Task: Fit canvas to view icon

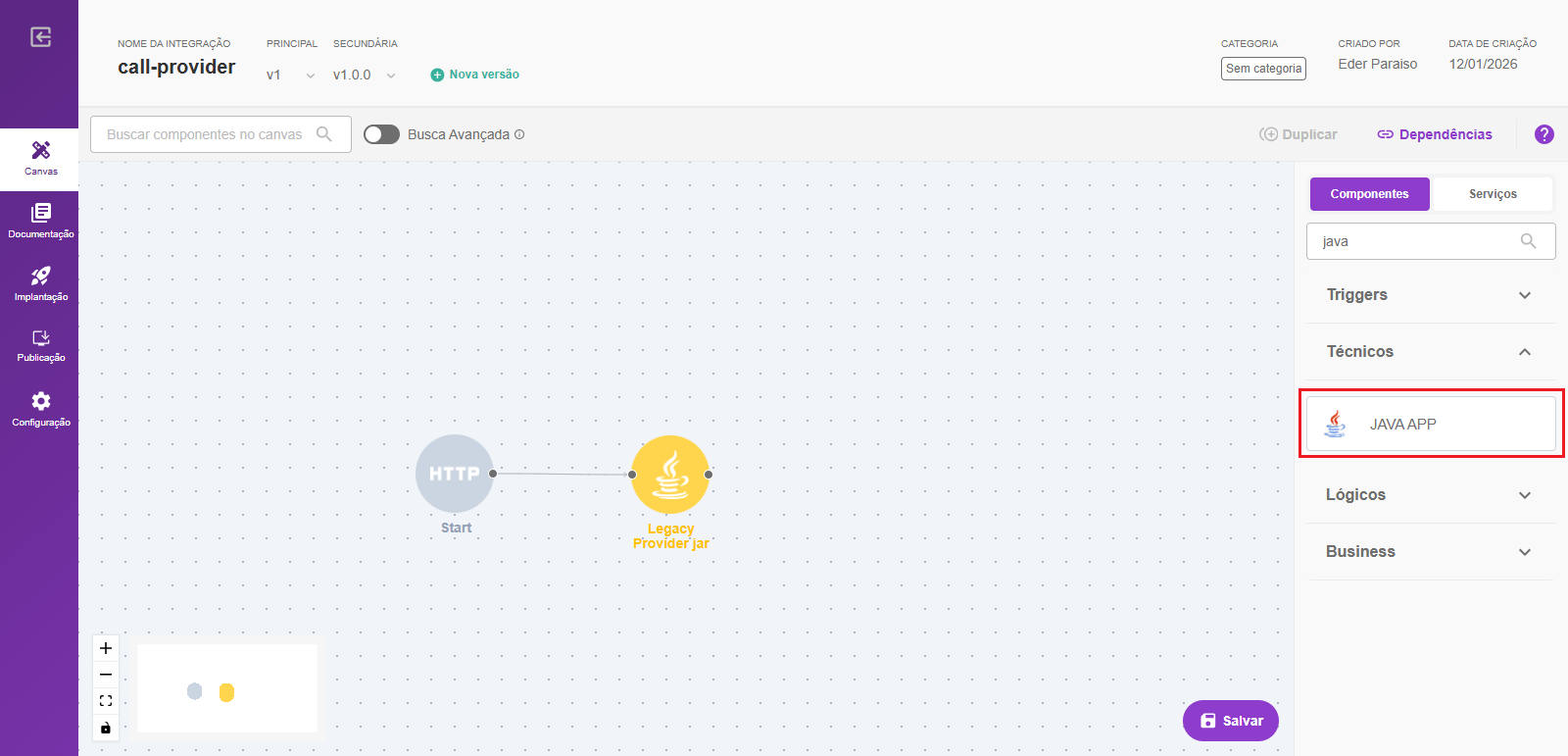Action: point(106,701)
